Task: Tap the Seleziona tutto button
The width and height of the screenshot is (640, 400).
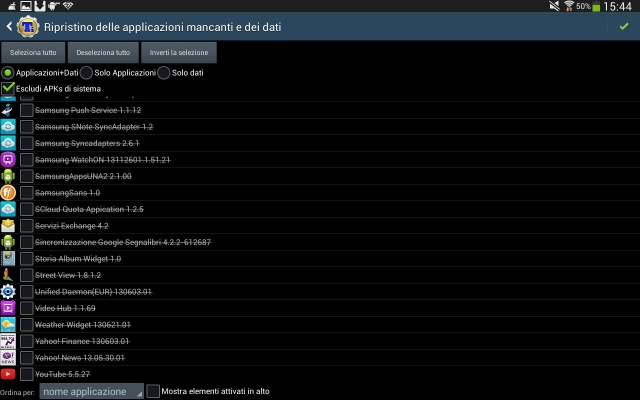Action: click(33, 53)
